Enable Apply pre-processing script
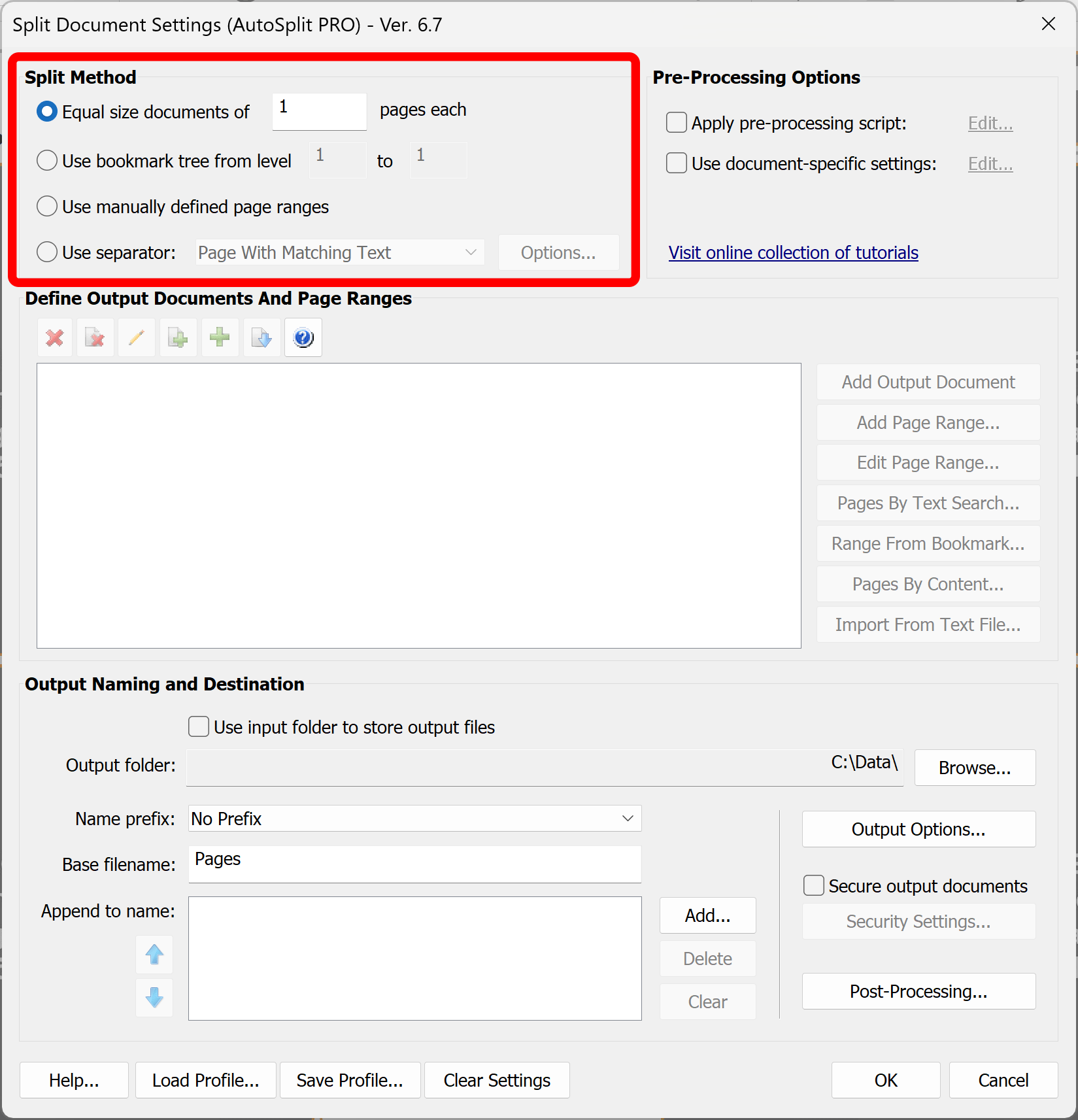Image resolution: width=1078 pixels, height=1120 pixels. coord(676,122)
